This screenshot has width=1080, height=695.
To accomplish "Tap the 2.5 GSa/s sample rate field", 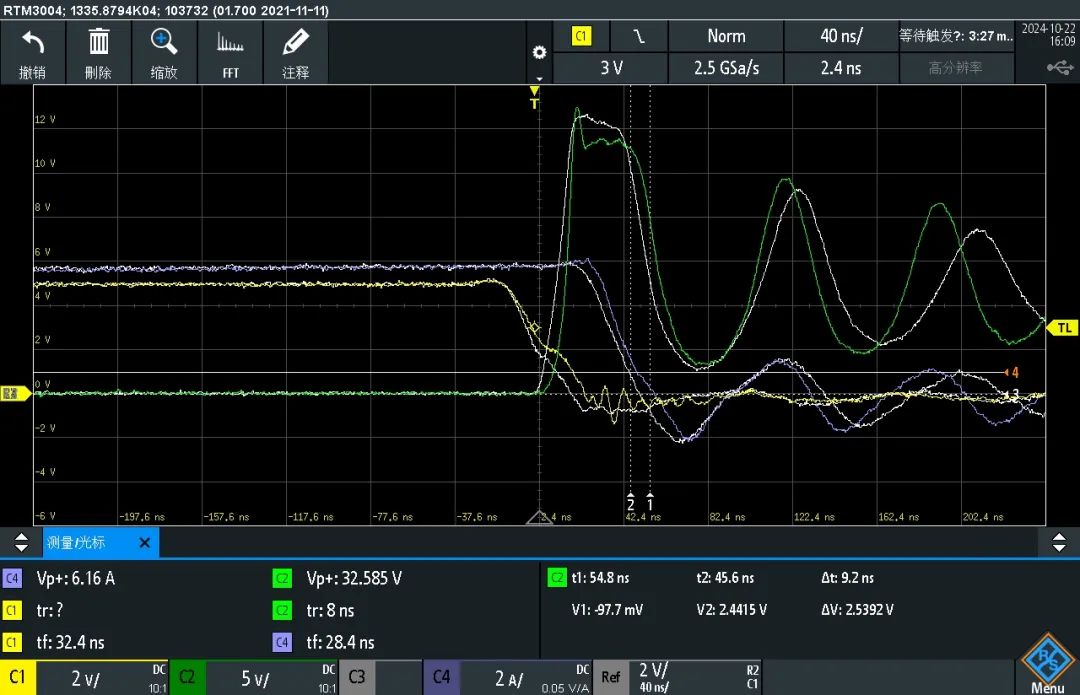I will point(726,68).
